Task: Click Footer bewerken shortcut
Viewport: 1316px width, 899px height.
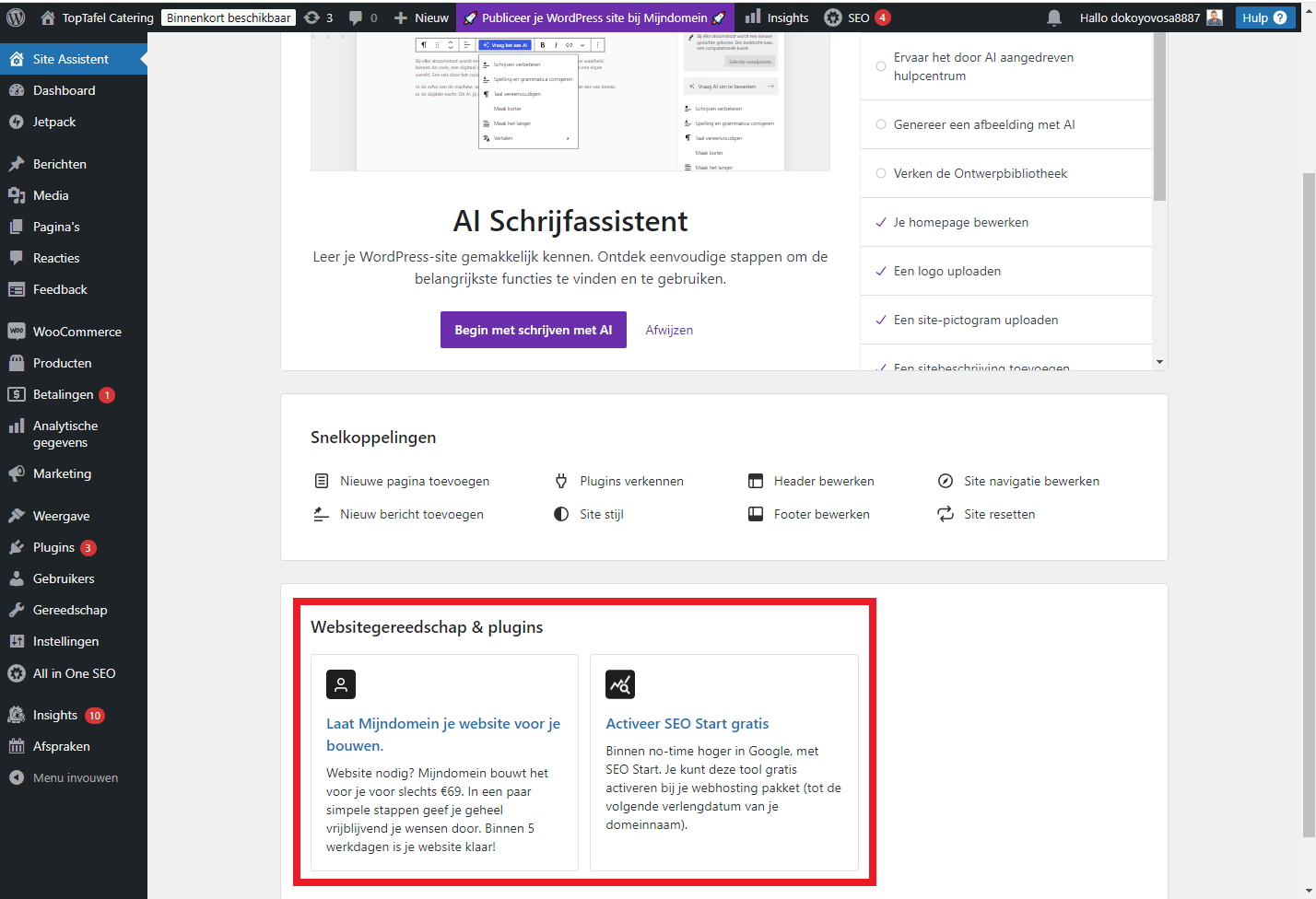Action: click(809, 514)
